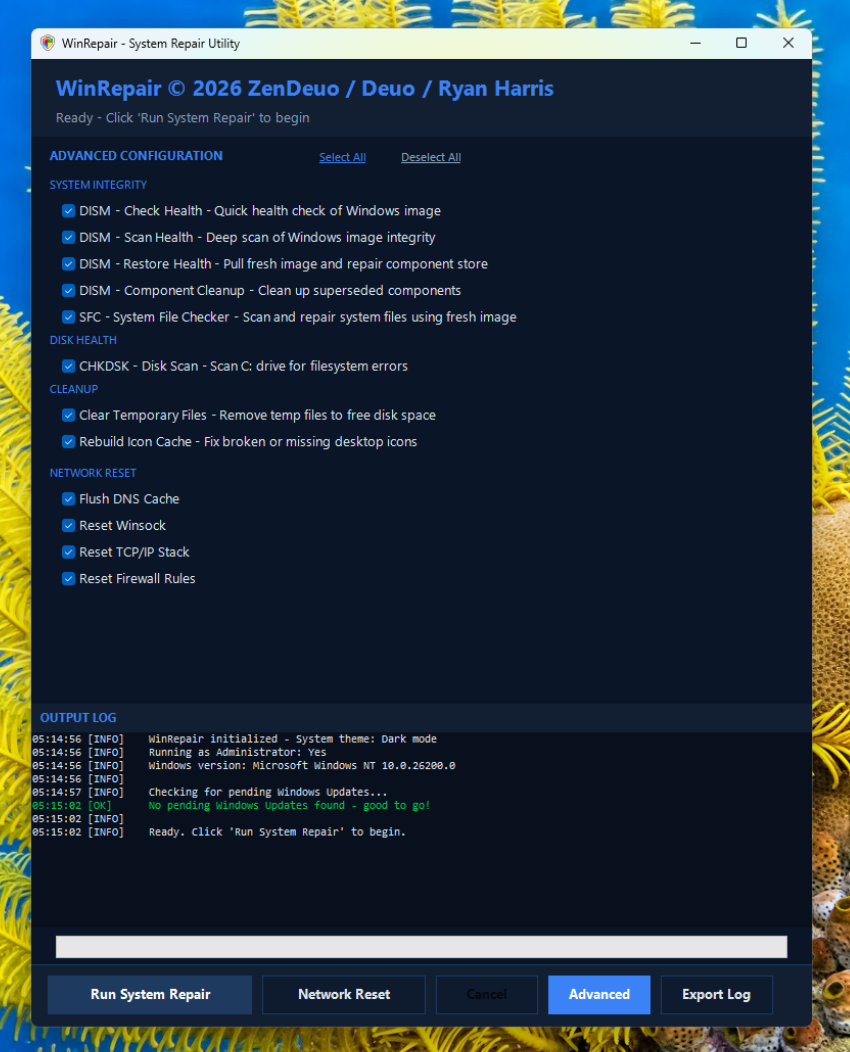This screenshot has height=1052, width=850.
Task: Click the WinRepair shield icon in title bar
Action: [x=47, y=43]
